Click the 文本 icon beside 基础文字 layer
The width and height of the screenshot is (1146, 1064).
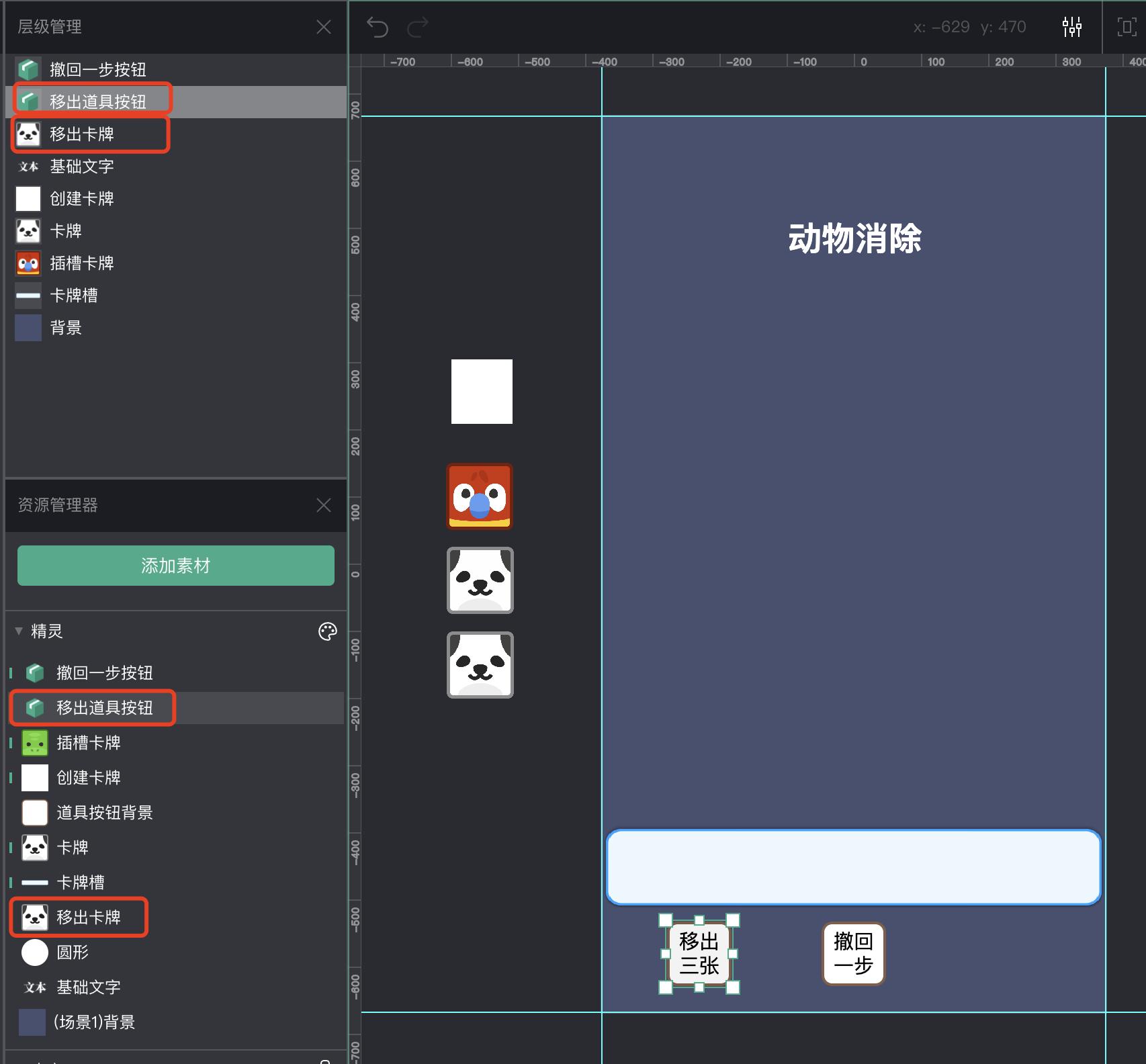(x=30, y=166)
